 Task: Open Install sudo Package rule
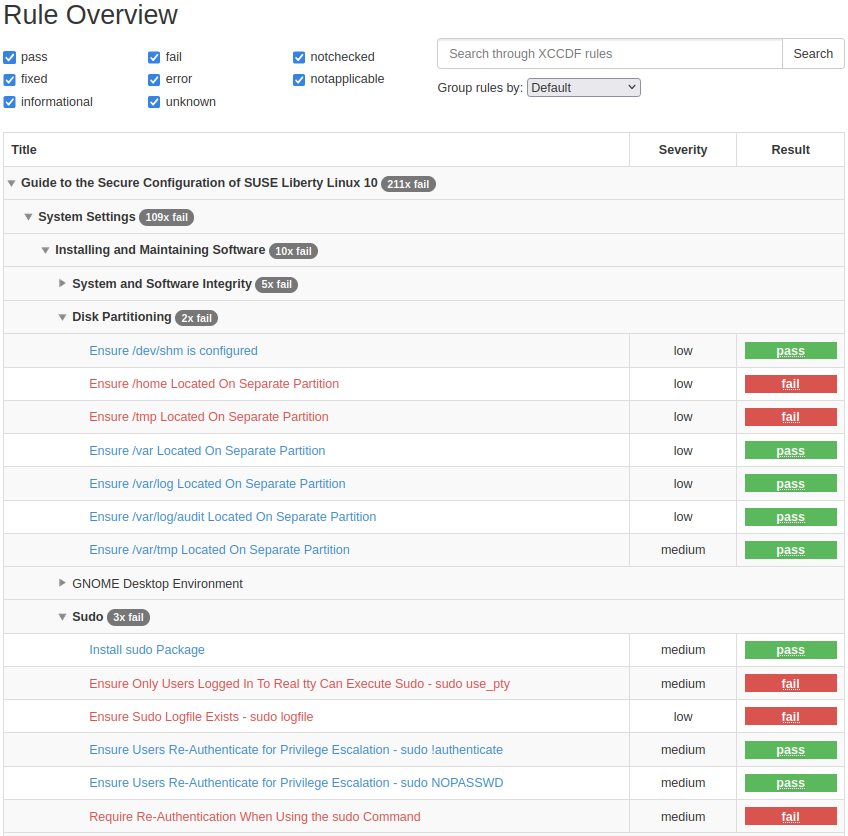click(x=147, y=650)
